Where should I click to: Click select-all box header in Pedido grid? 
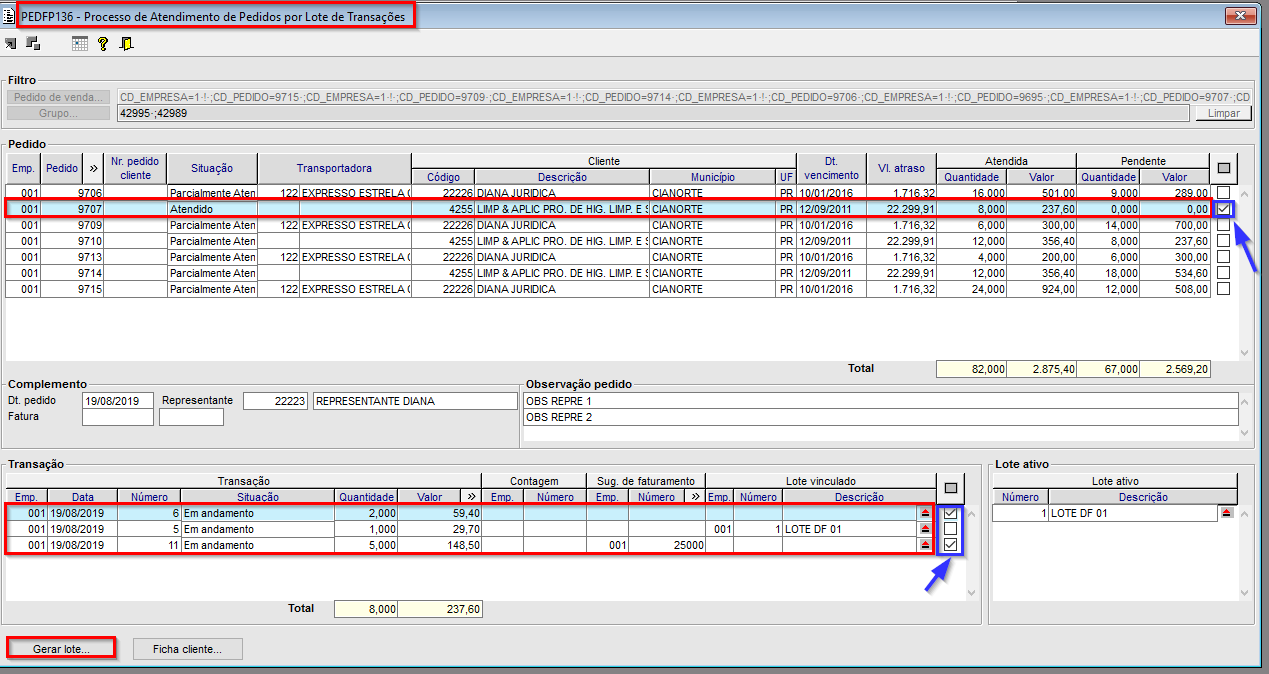1224,168
